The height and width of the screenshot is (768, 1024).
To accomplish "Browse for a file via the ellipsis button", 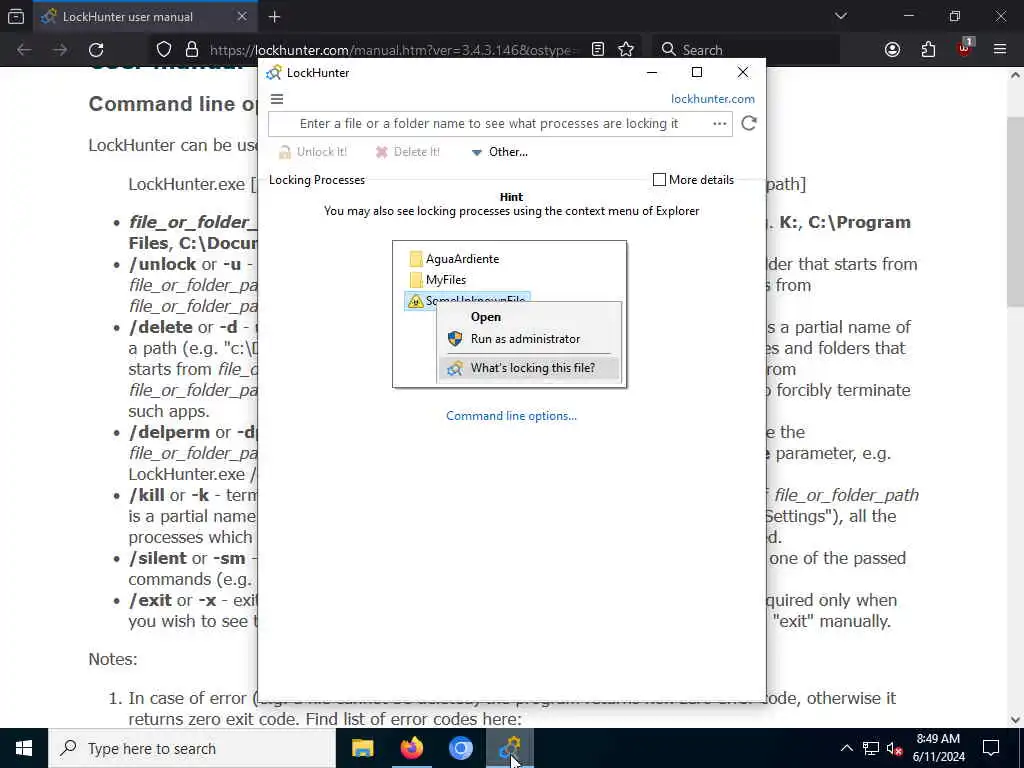I will point(720,123).
